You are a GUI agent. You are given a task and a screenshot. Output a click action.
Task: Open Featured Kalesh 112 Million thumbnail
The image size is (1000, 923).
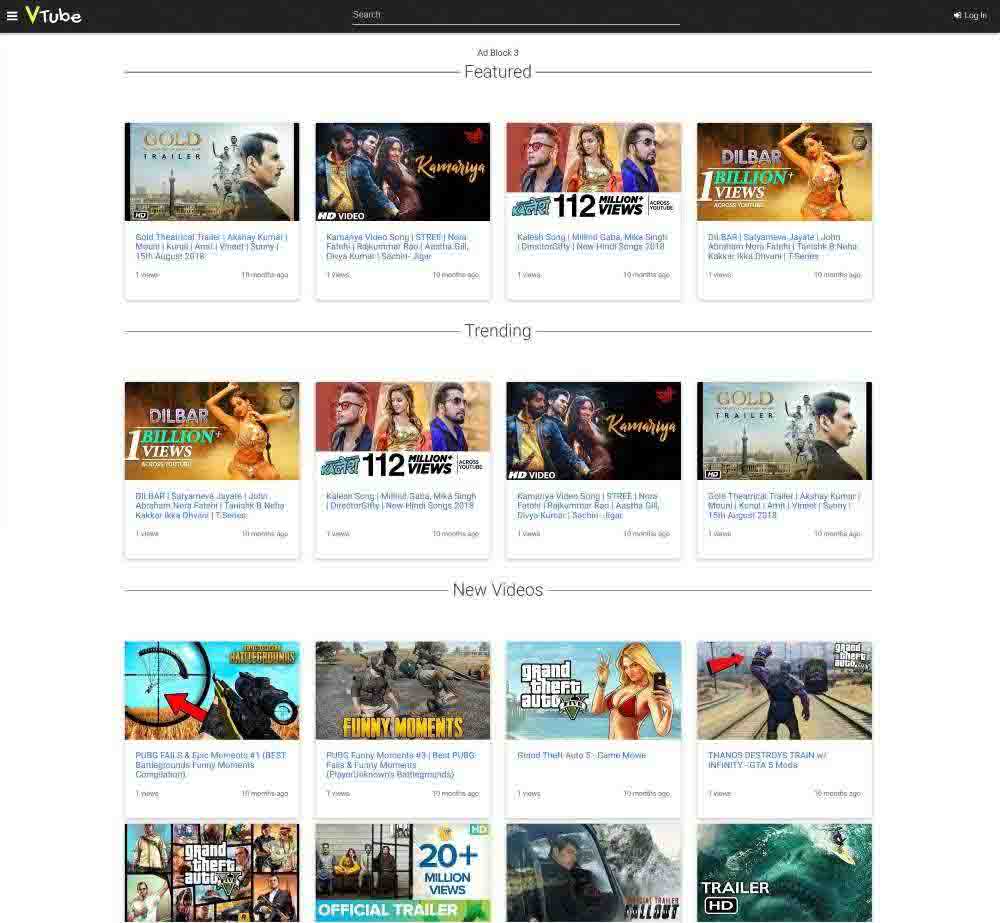[x=593, y=172]
